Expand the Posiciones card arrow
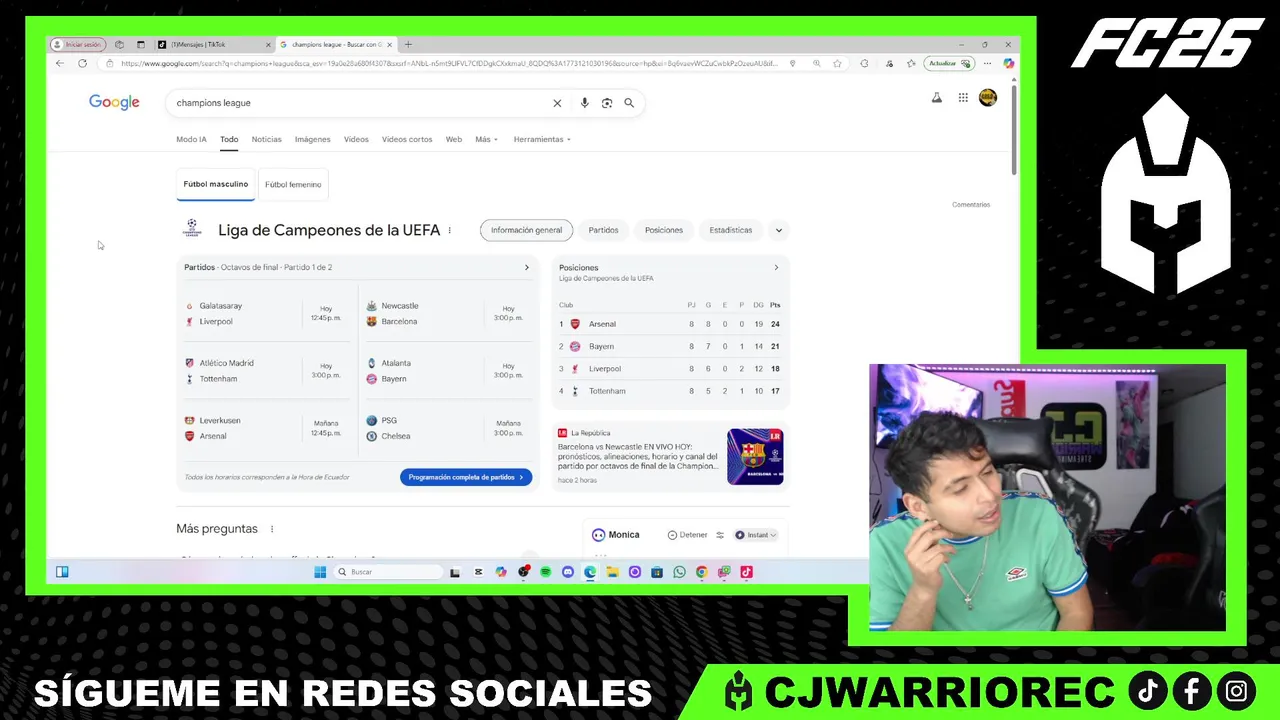1280x720 pixels. click(776, 267)
